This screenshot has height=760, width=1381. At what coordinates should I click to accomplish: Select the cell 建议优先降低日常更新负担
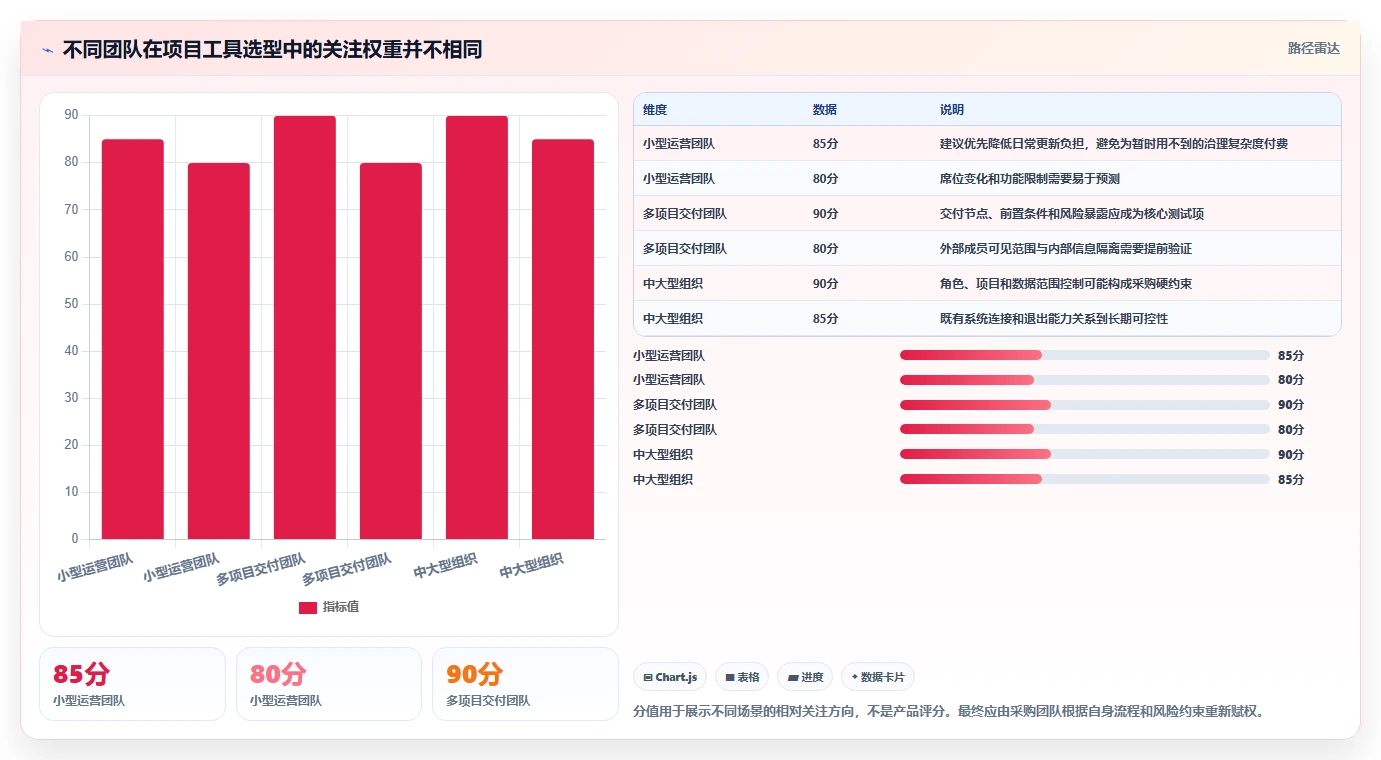[x=1114, y=144]
